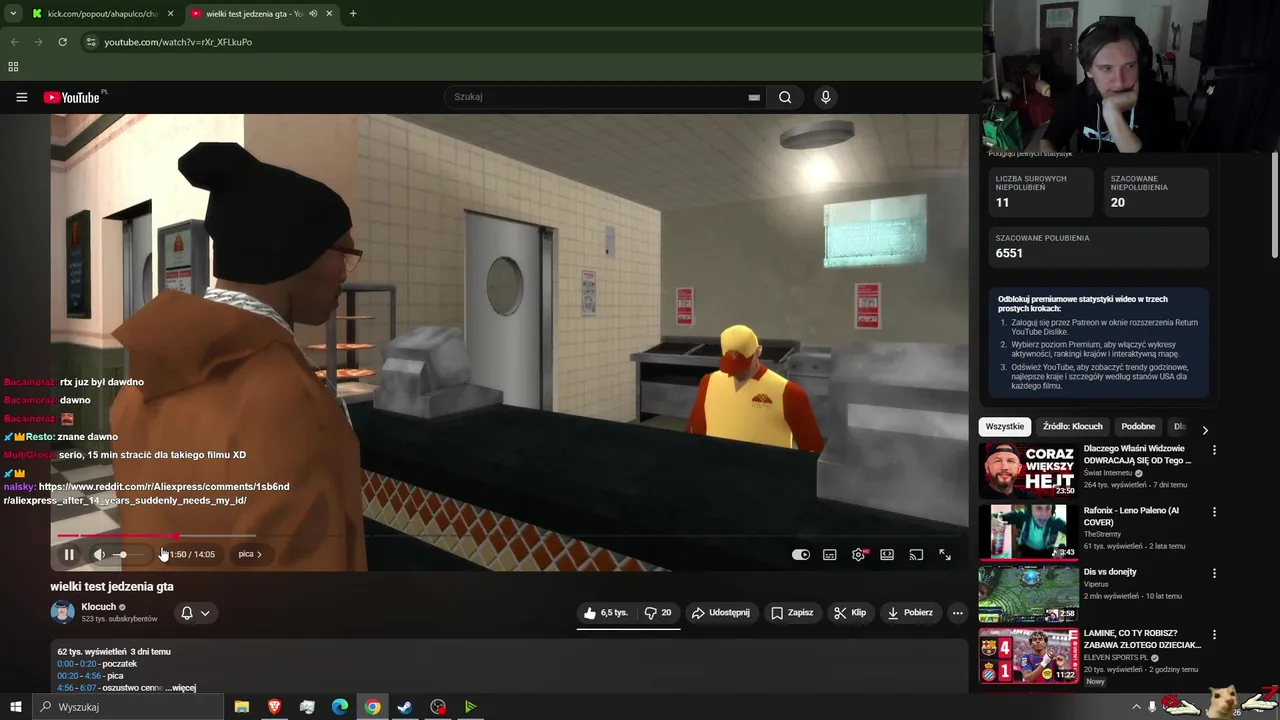Like the video with thumbs up

click(606, 613)
